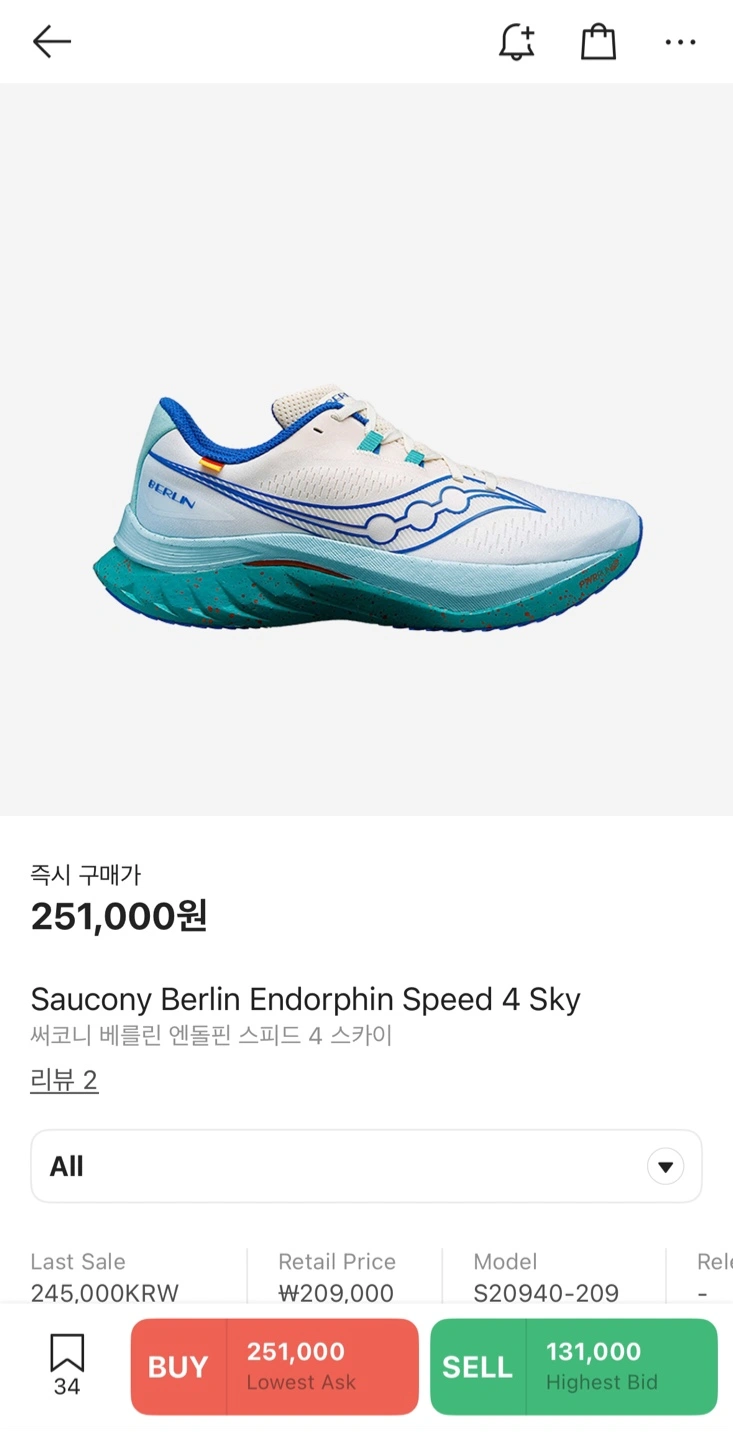
Task: Open the shopping bag icon
Action: [598, 42]
